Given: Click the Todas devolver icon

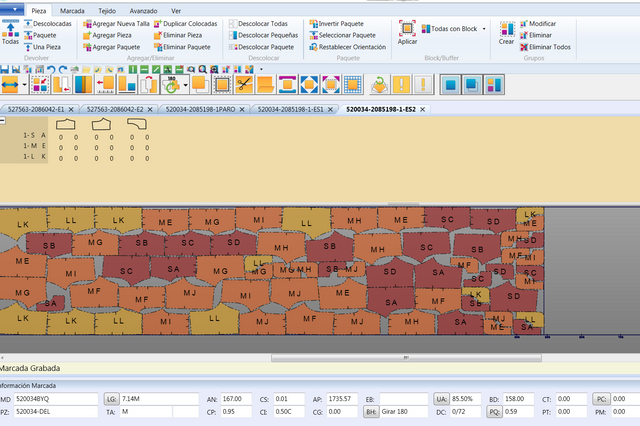Looking at the screenshot, I should click(x=10, y=32).
